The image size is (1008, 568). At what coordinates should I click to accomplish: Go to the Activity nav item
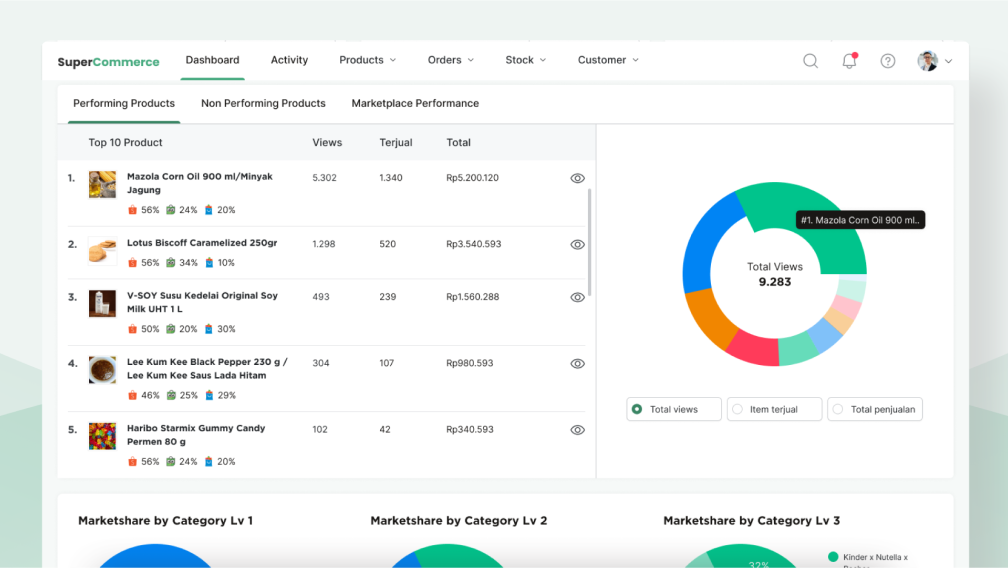point(289,60)
